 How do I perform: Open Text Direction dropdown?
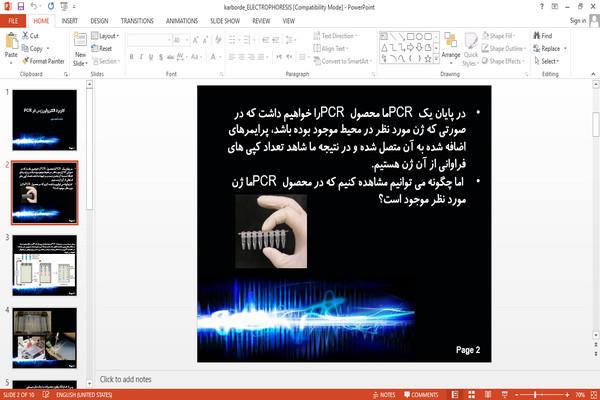[336, 36]
